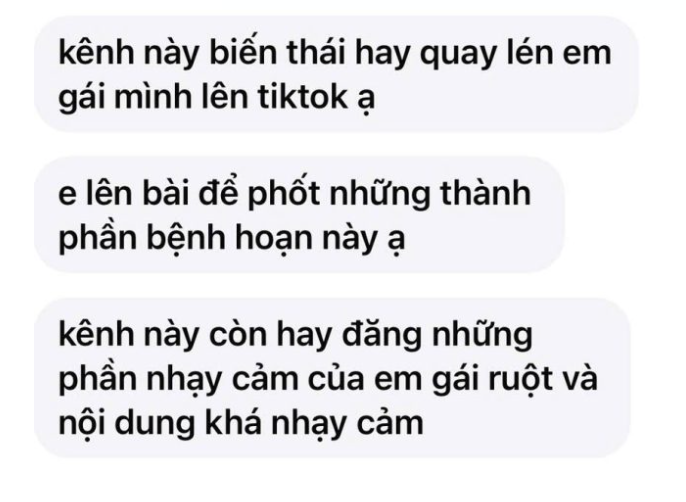Click the word 'để' in the second message
Image resolution: width=686 pixels, height=502 pixels.
coord(218,193)
